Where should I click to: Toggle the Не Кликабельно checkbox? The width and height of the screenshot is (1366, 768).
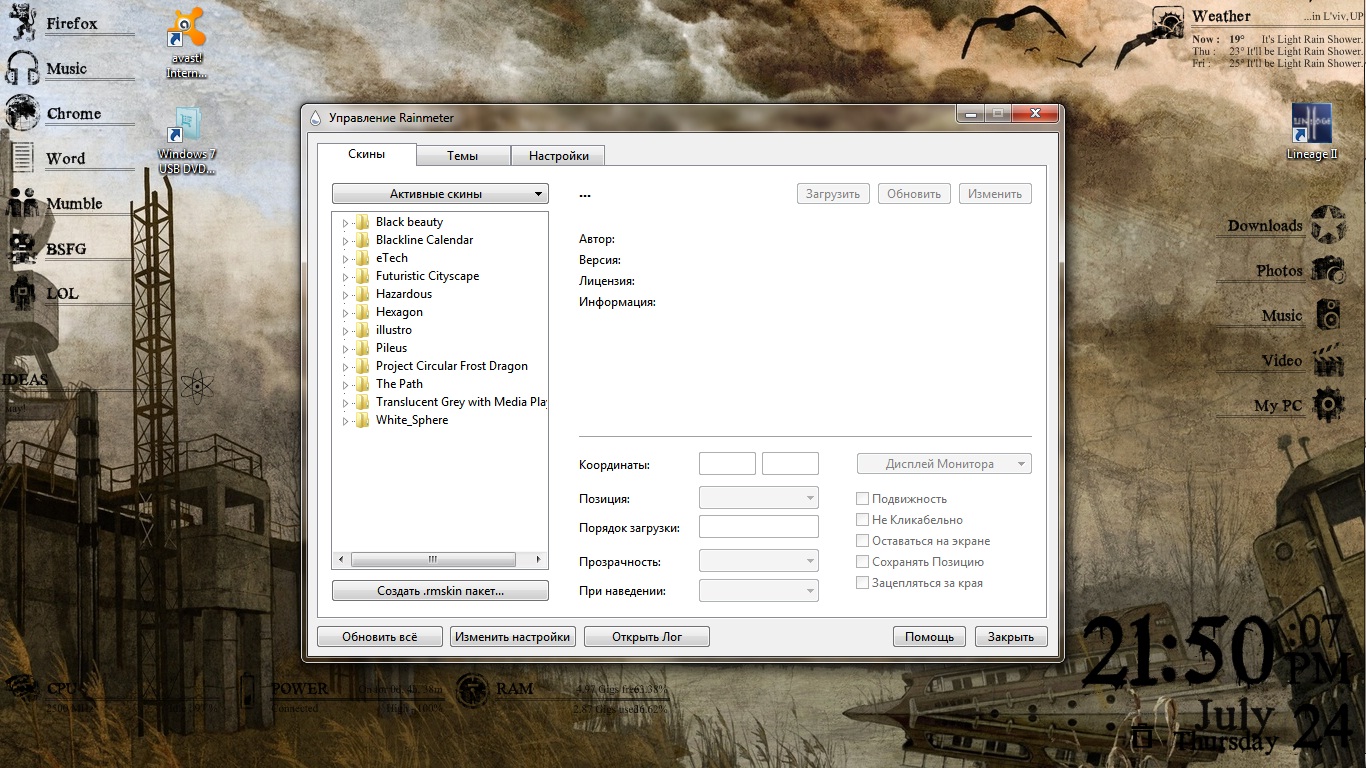(x=862, y=520)
